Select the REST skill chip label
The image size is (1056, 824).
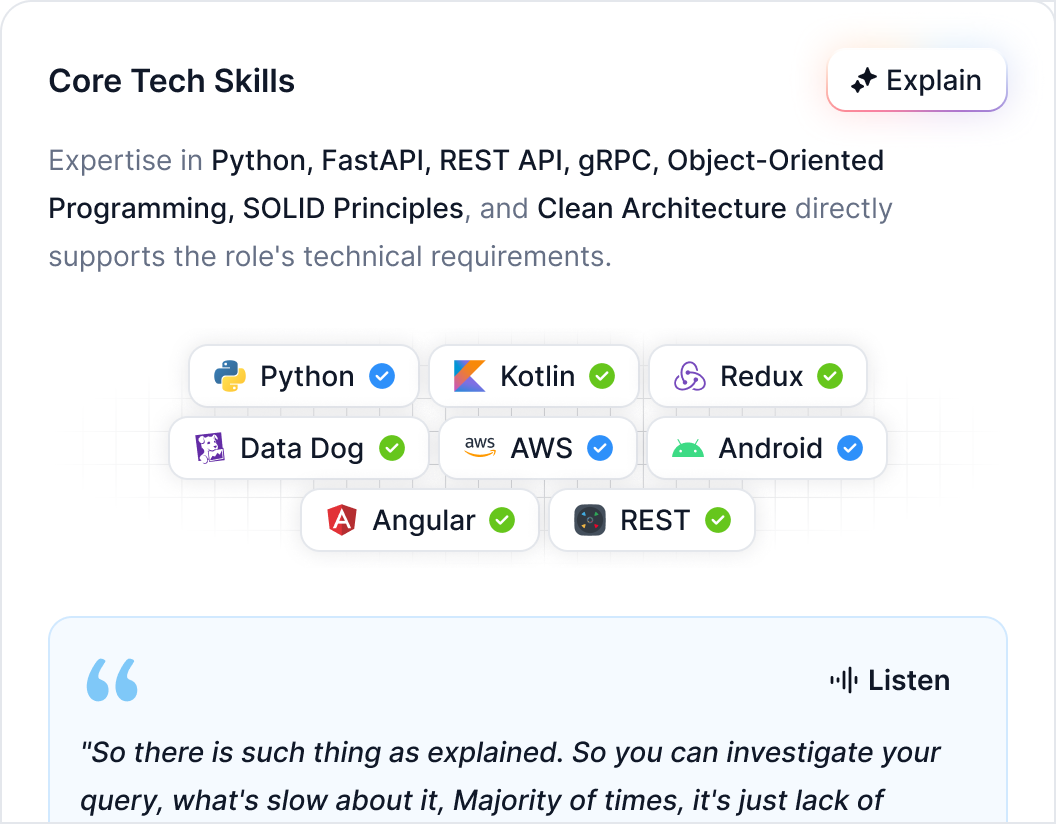click(x=655, y=520)
